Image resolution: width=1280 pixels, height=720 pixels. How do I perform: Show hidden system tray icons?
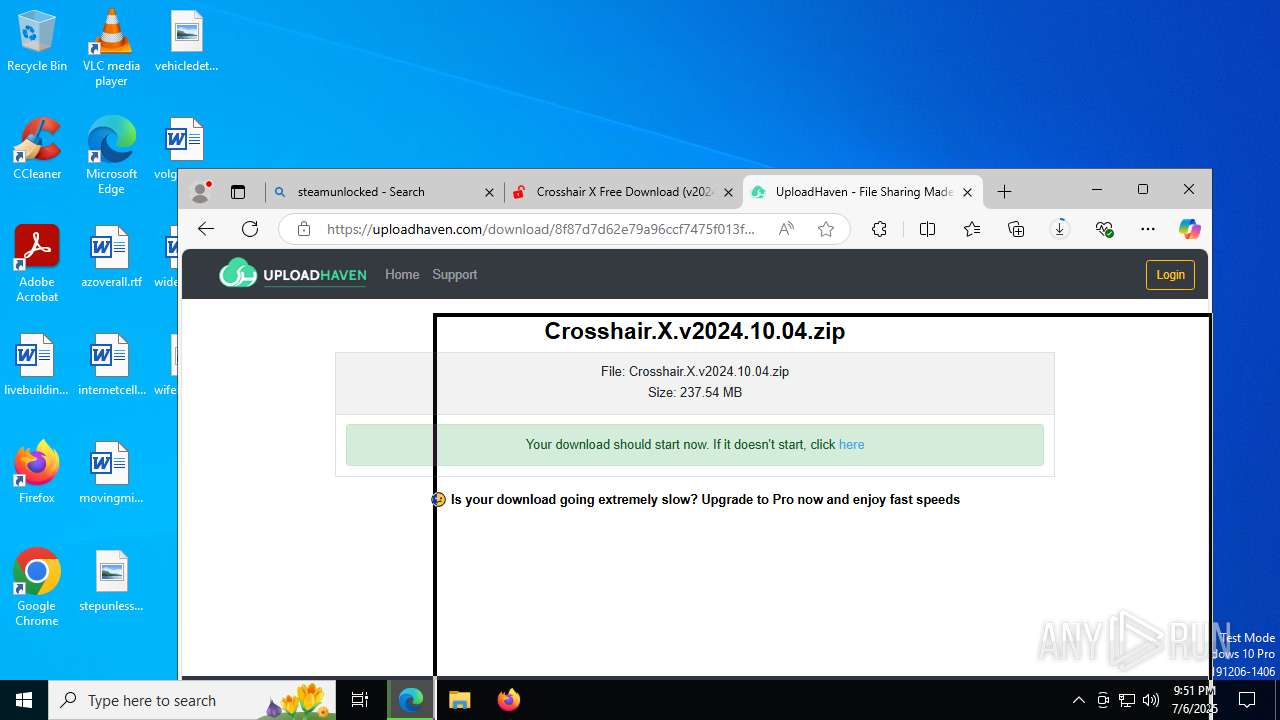click(x=1078, y=700)
